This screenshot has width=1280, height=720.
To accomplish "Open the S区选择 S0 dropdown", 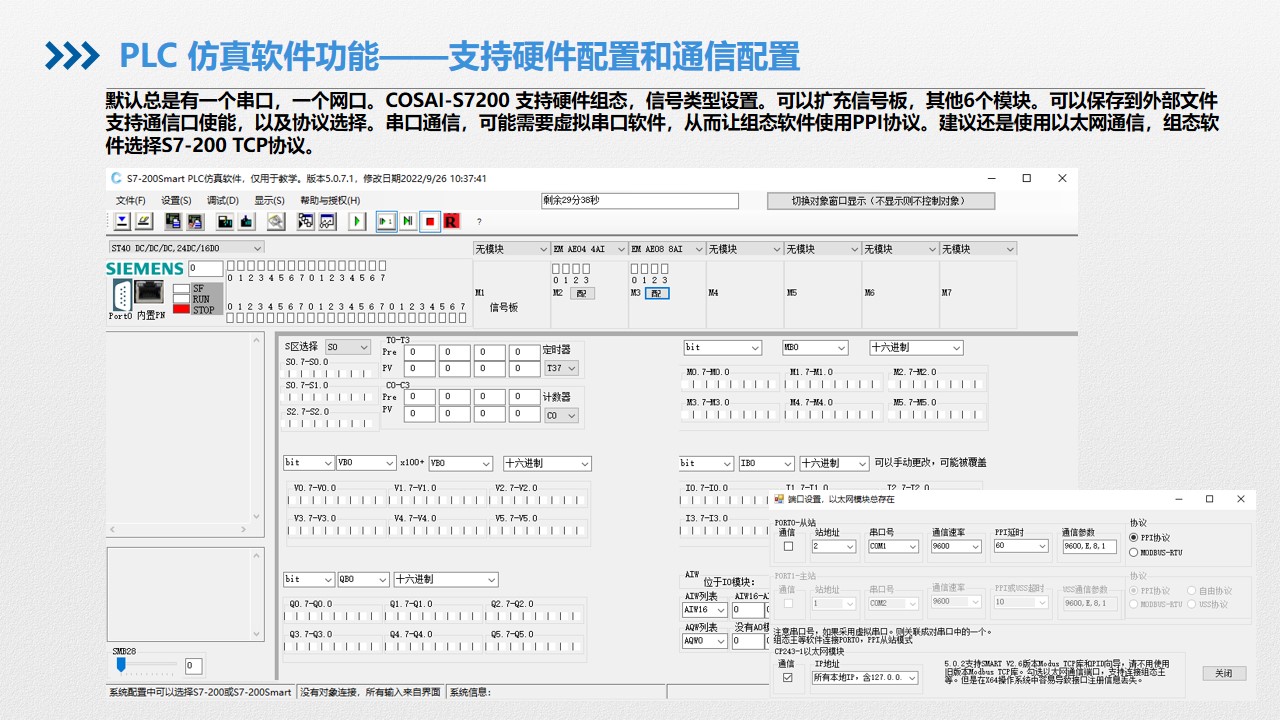I will point(348,347).
